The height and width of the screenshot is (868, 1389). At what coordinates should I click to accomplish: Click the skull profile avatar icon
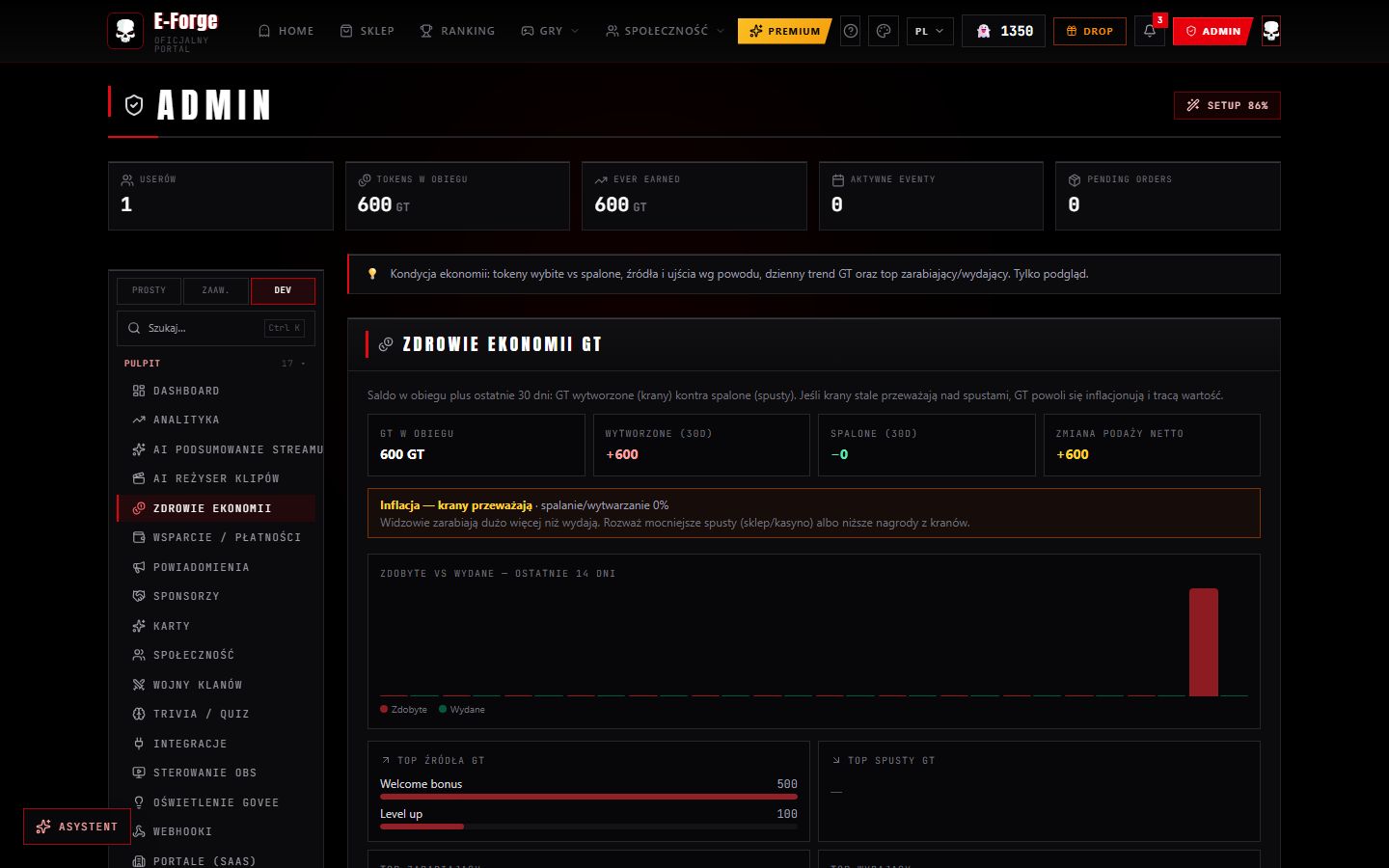tap(1271, 31)
